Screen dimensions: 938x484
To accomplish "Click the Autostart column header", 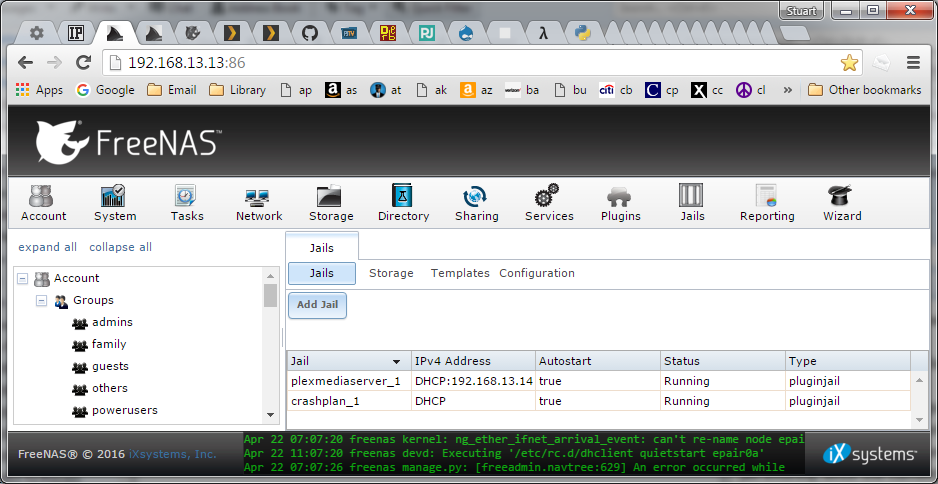I will coord(598,361).
